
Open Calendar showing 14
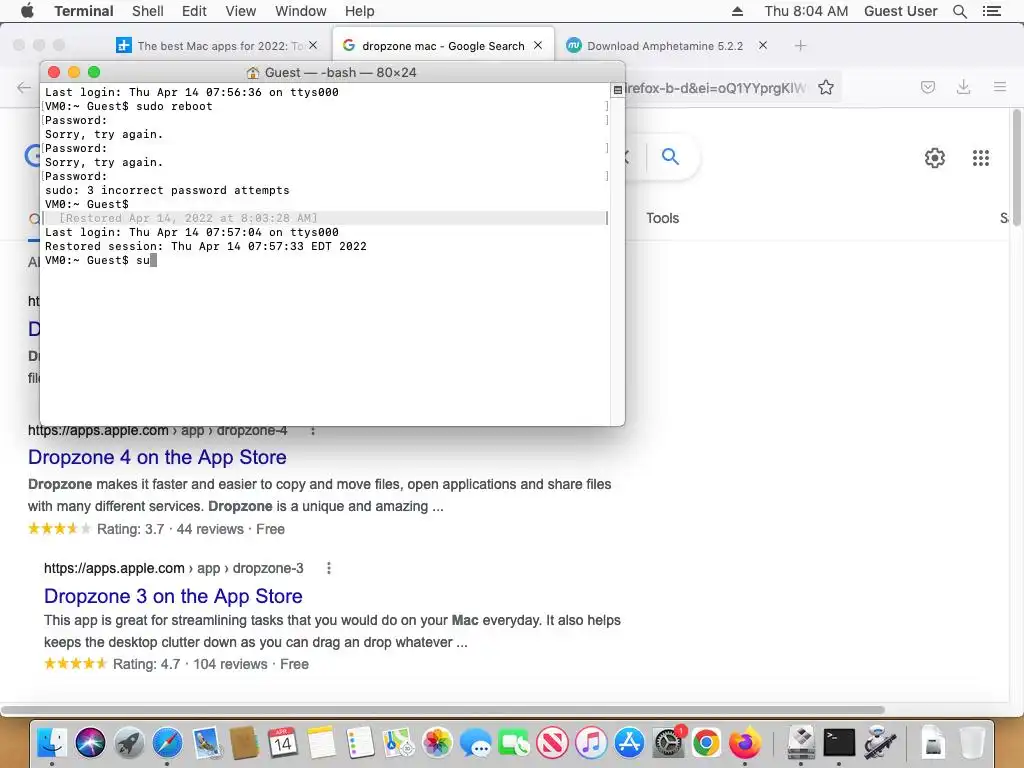click(283, 743)
